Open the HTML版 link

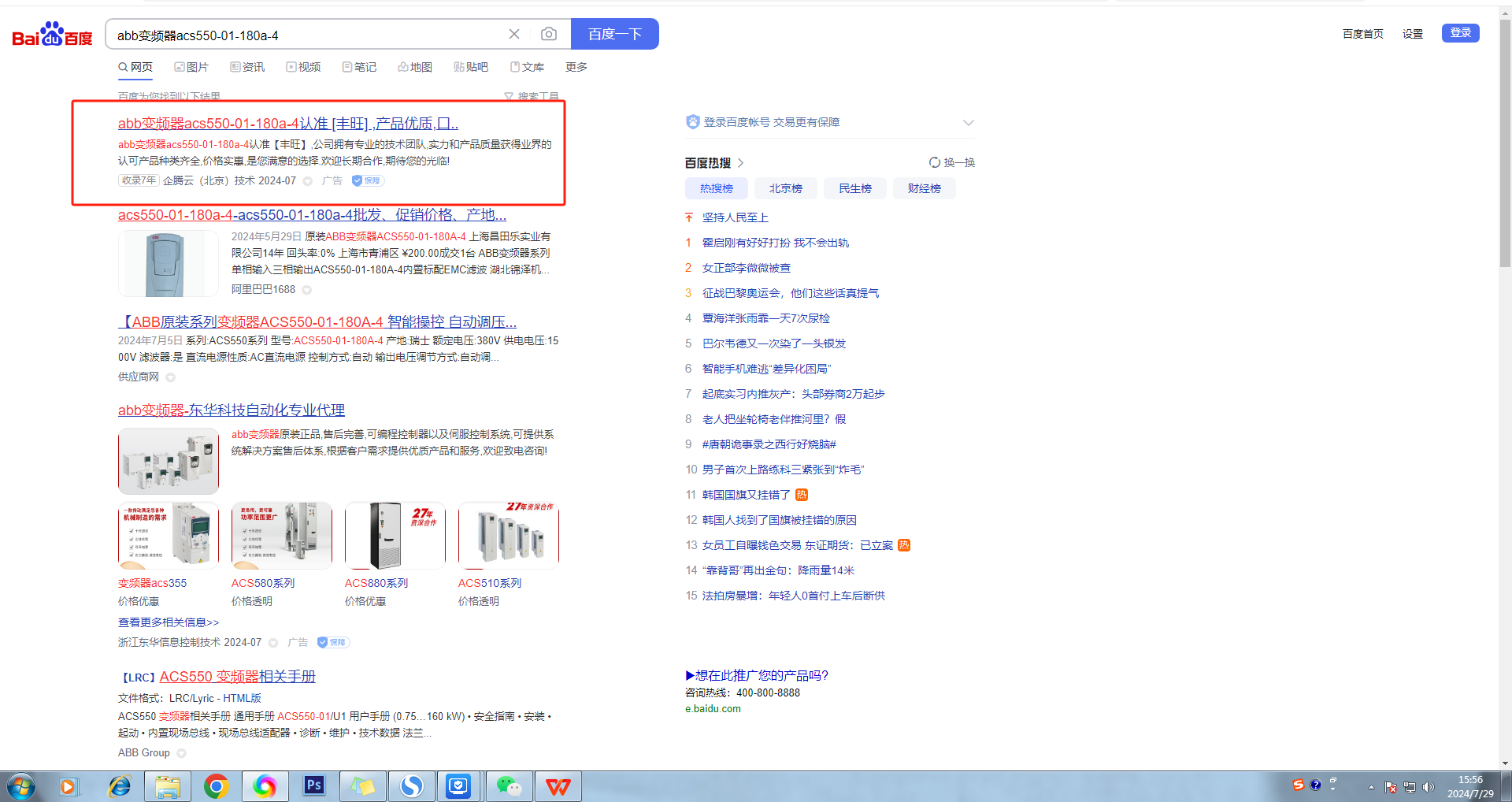[242, 698]
